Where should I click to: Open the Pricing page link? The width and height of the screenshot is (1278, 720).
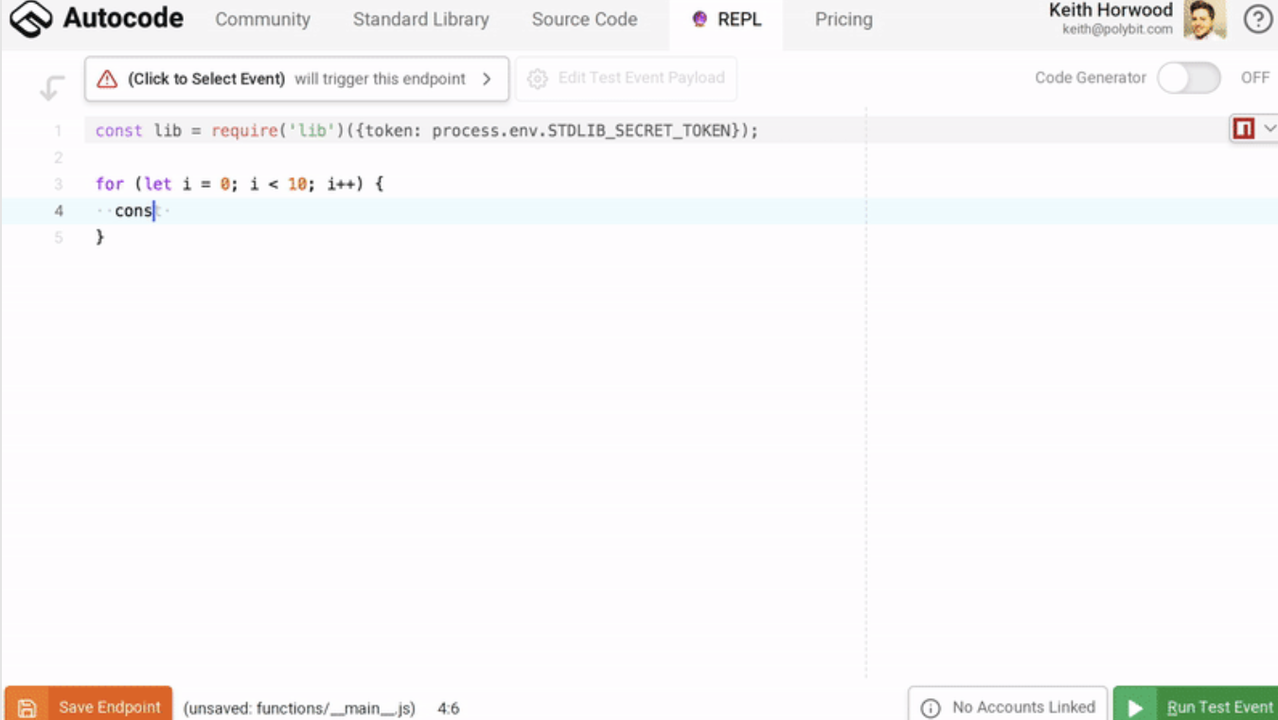click(x=843, y=20)
